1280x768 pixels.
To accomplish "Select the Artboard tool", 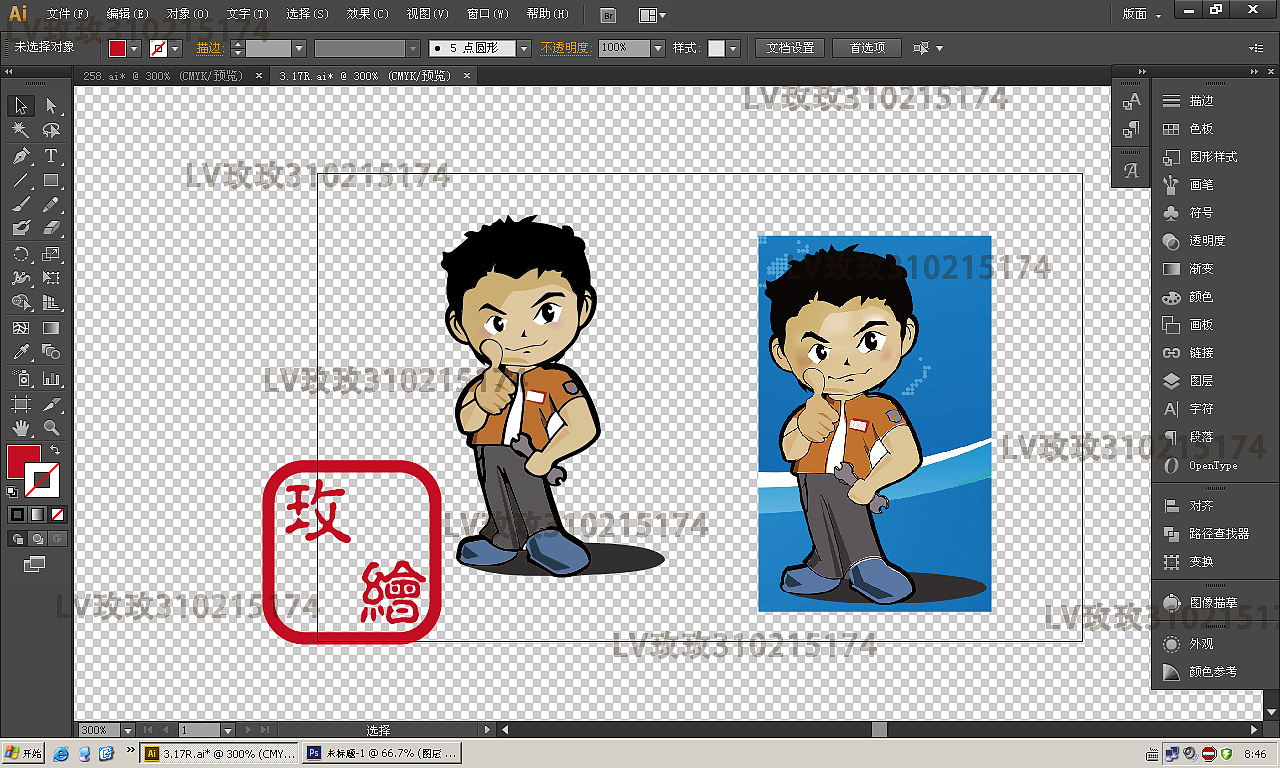I will (21, 404).
